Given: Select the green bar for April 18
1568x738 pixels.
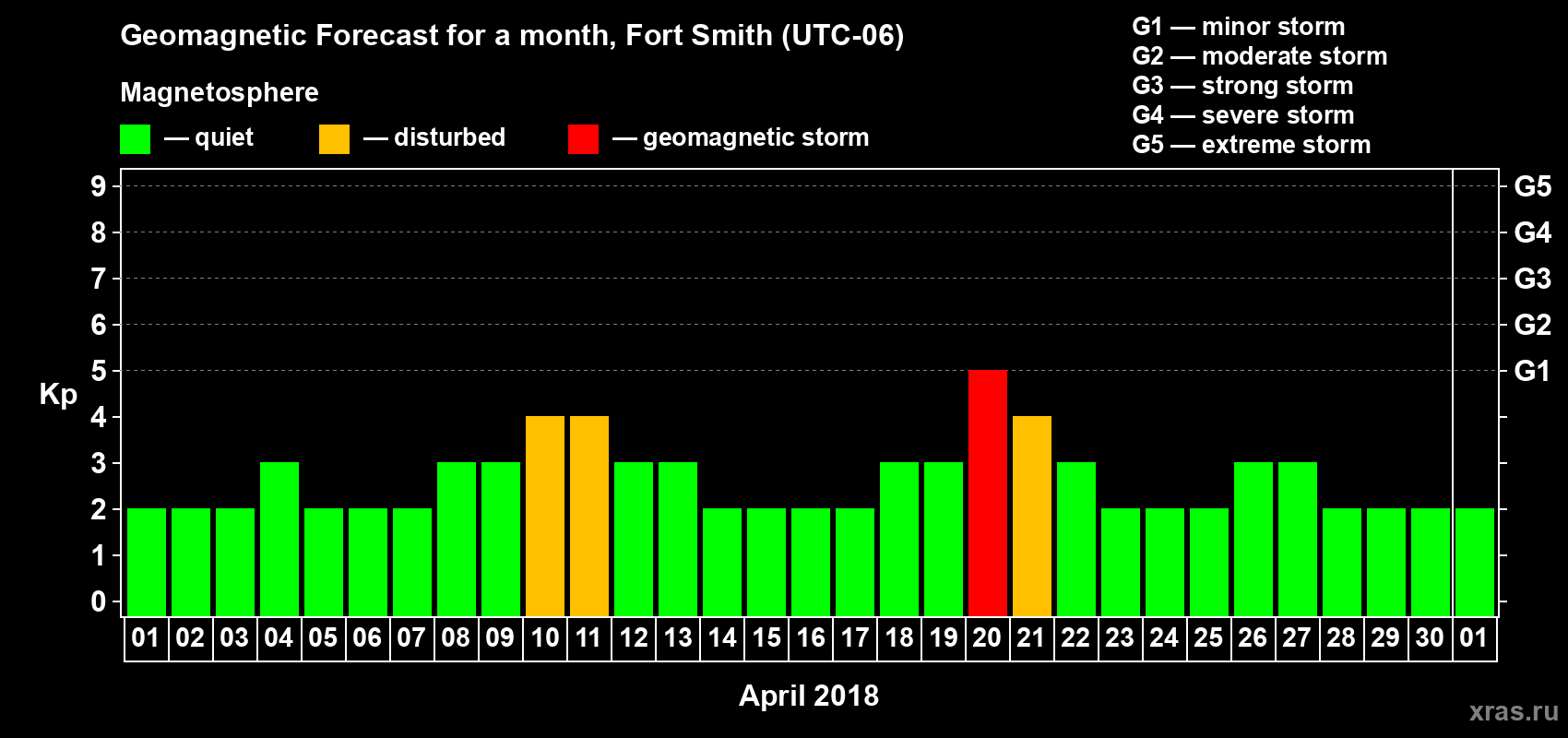Looking at the screenshot, I should pos(899,540).
